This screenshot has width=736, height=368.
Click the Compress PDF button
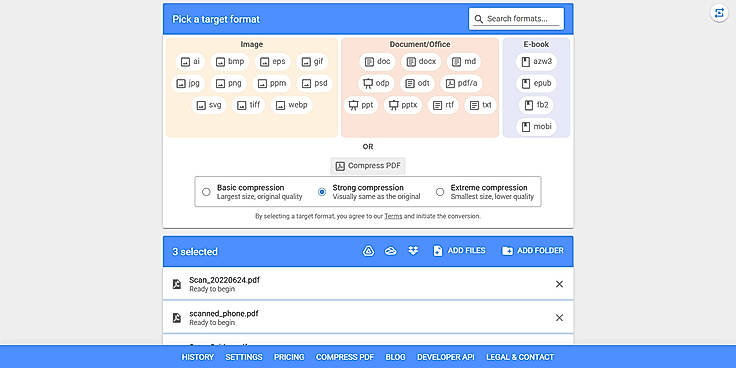[x=368, y=166]
